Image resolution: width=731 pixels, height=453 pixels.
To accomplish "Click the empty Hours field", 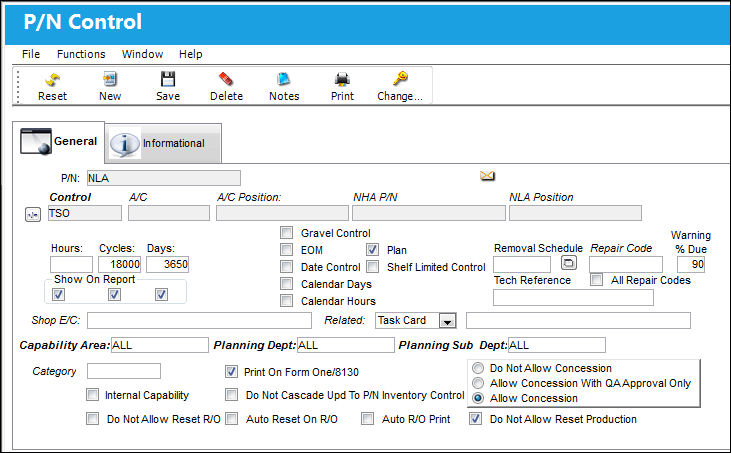I will pos(71,264).
